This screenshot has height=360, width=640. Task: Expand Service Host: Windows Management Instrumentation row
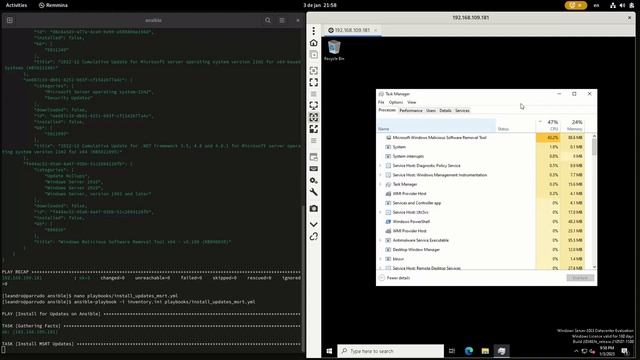click(380, 175)
